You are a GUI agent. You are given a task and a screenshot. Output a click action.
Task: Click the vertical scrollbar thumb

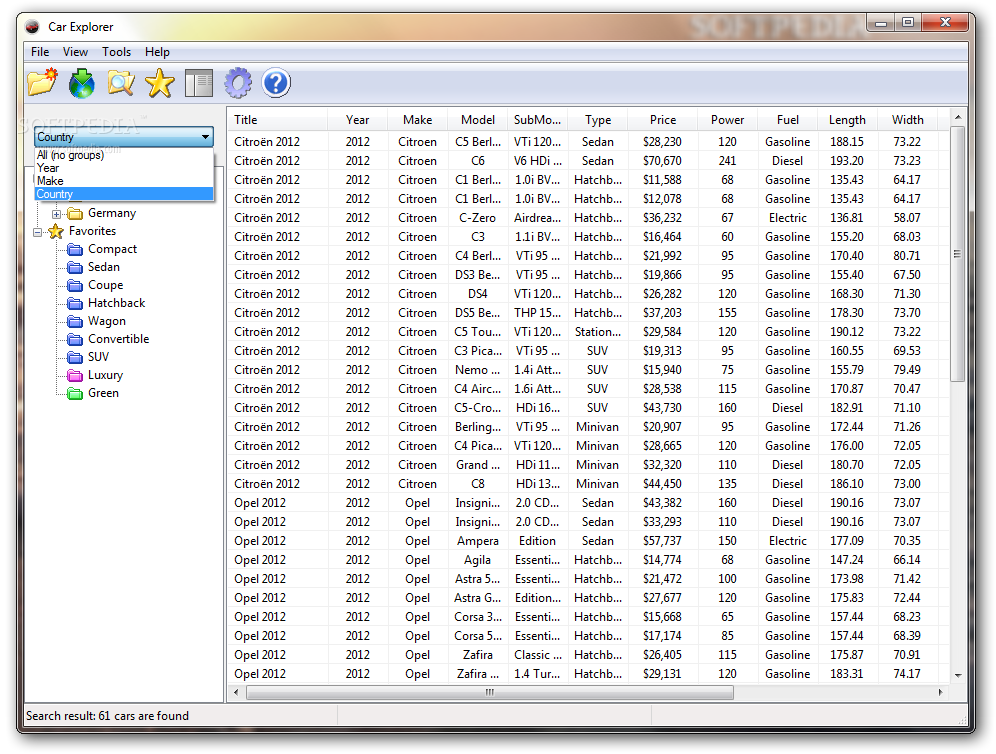click(x=957, y=254)
